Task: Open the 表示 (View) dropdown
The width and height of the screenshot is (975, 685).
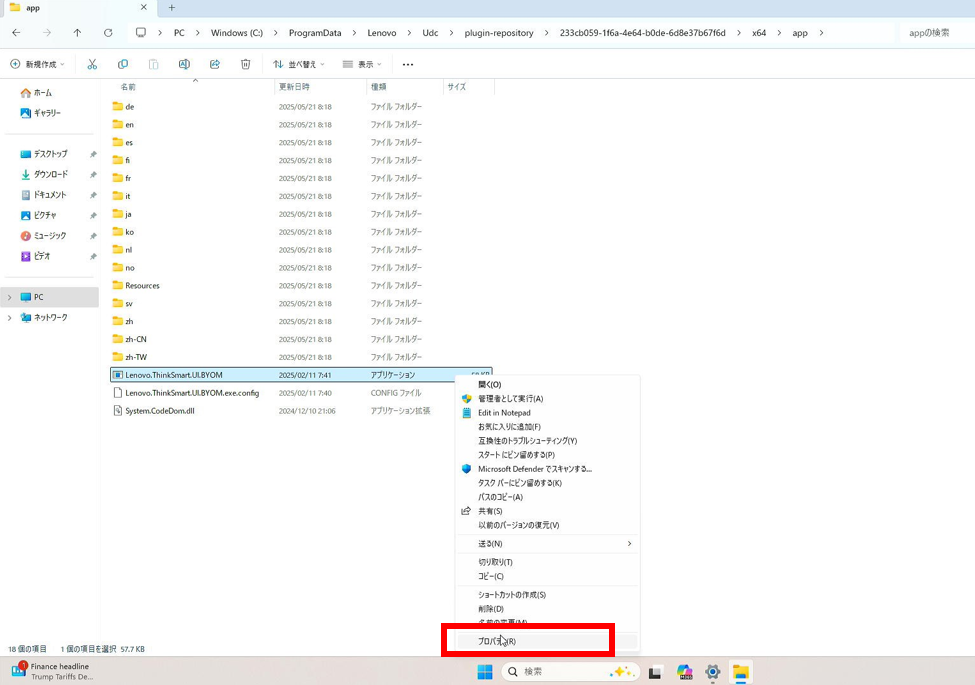Action: point(362,64)
